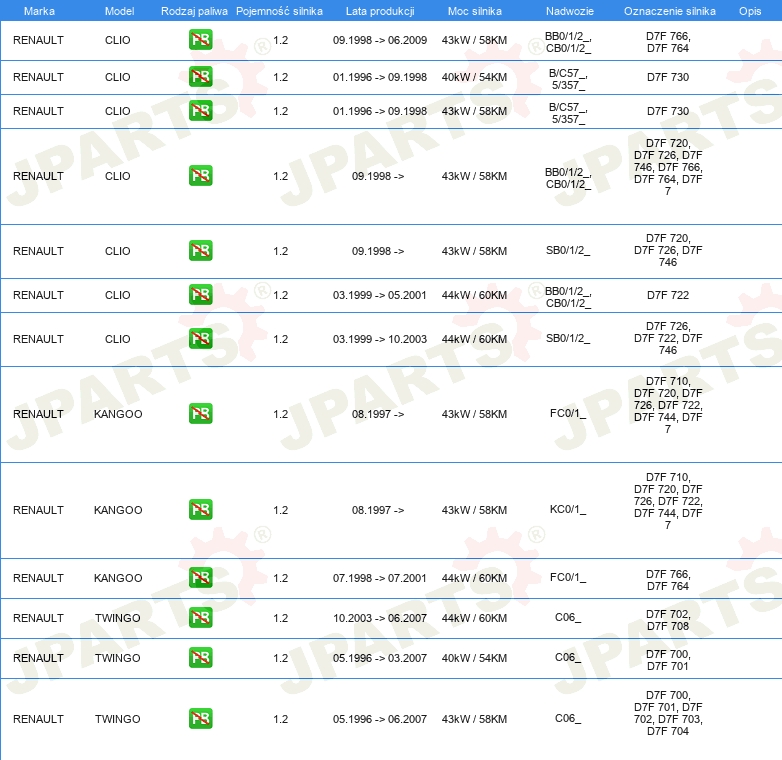The image size is (782, 760).
Task: Click the Model column header
Action: pyautogui.click(x=119, y=11)
